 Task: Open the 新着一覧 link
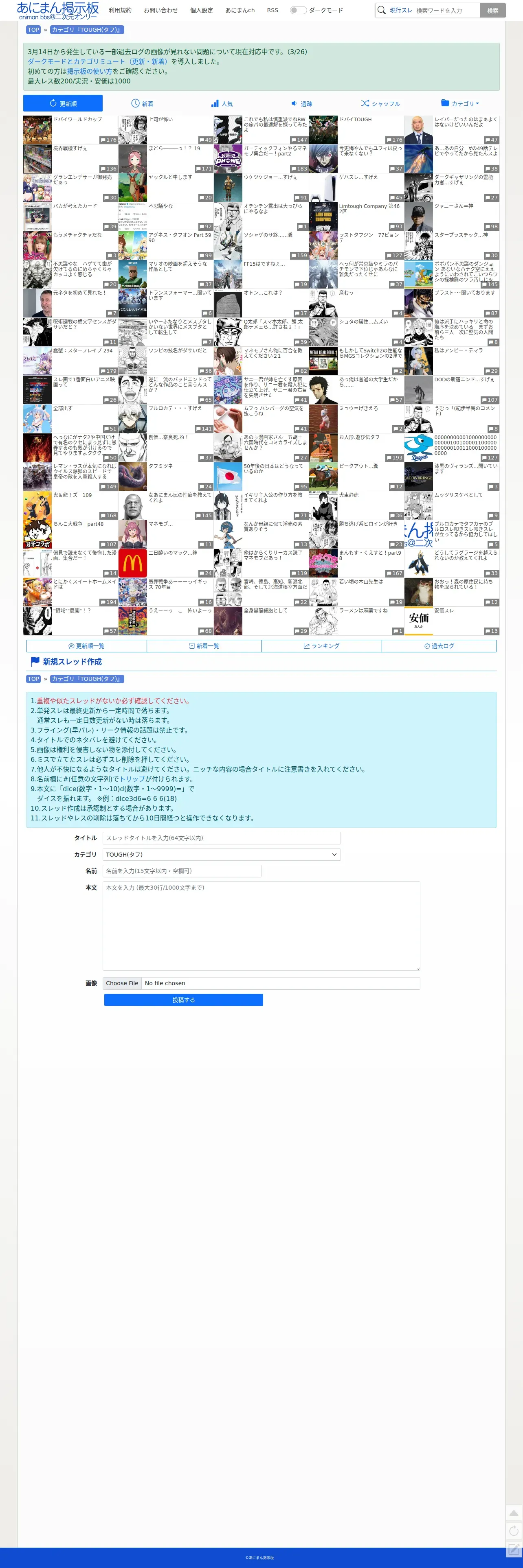(x=204, y=646)
